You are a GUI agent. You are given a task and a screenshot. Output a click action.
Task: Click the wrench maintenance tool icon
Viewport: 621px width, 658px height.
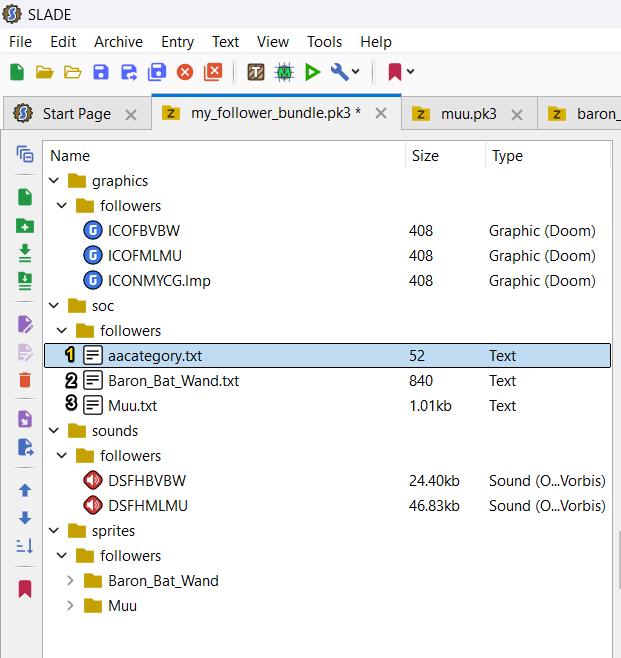[339, 72]
